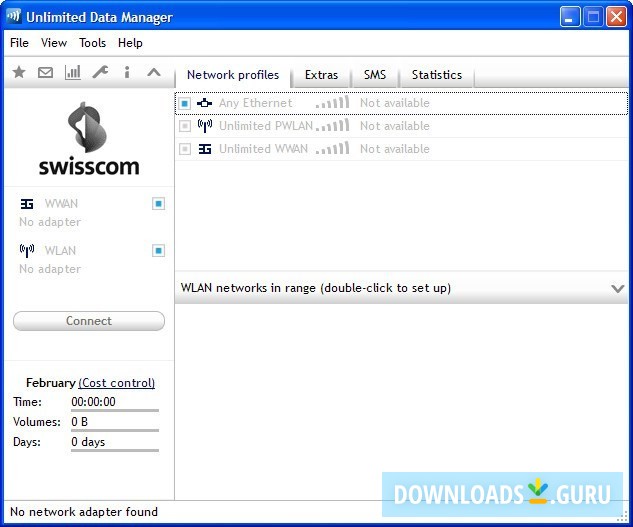Click the 'No network adapter found' status text
This screenshot has width=633, height=527.
[x=84, y=512]
